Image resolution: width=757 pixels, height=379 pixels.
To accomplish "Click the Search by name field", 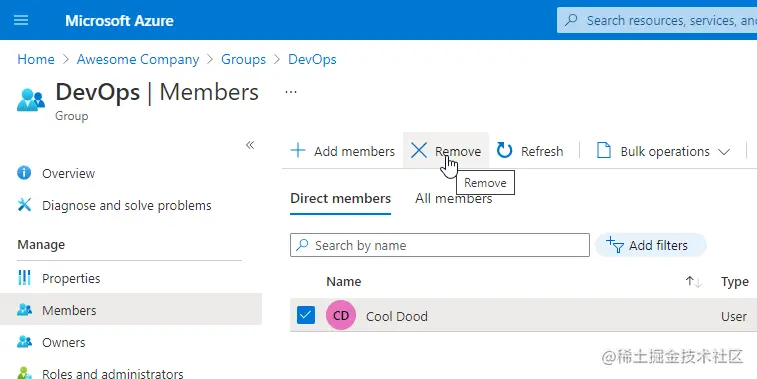I will pos(440,245).
